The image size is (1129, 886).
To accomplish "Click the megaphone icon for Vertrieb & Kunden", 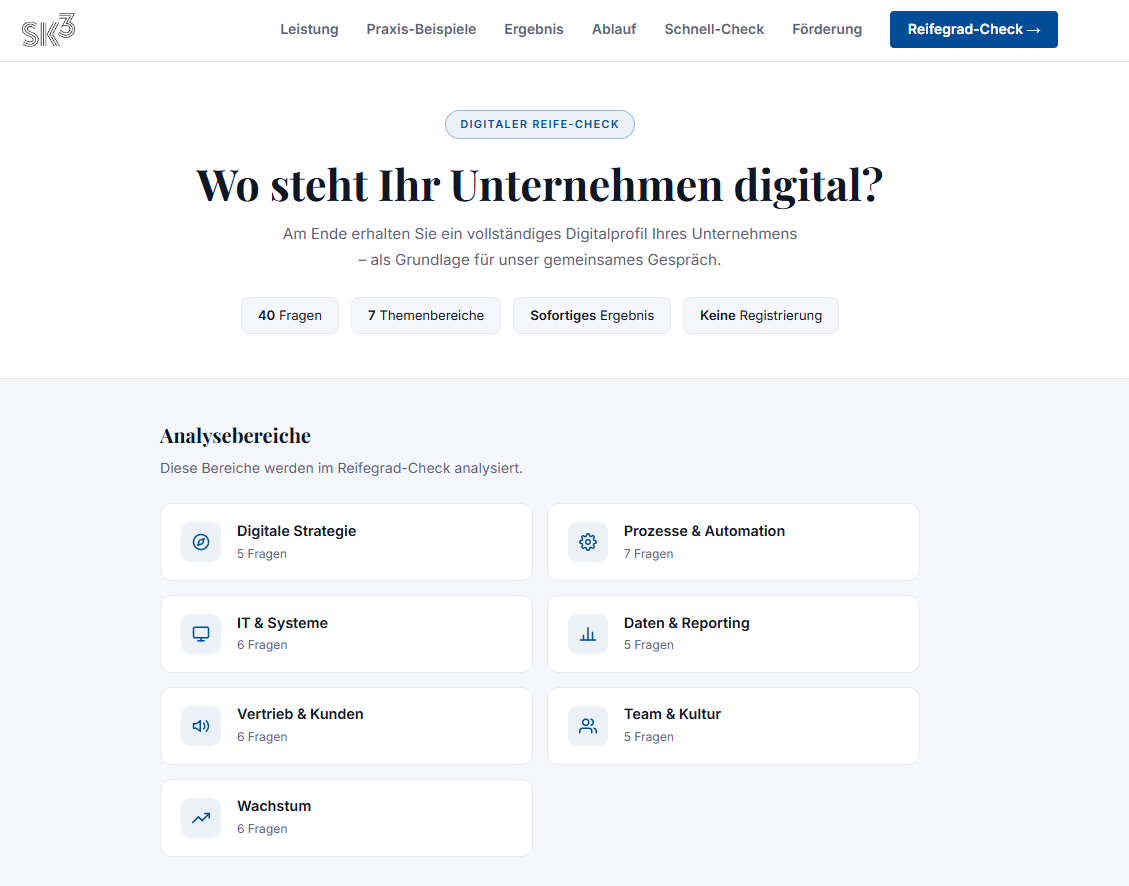I will (x=201, y=725).
